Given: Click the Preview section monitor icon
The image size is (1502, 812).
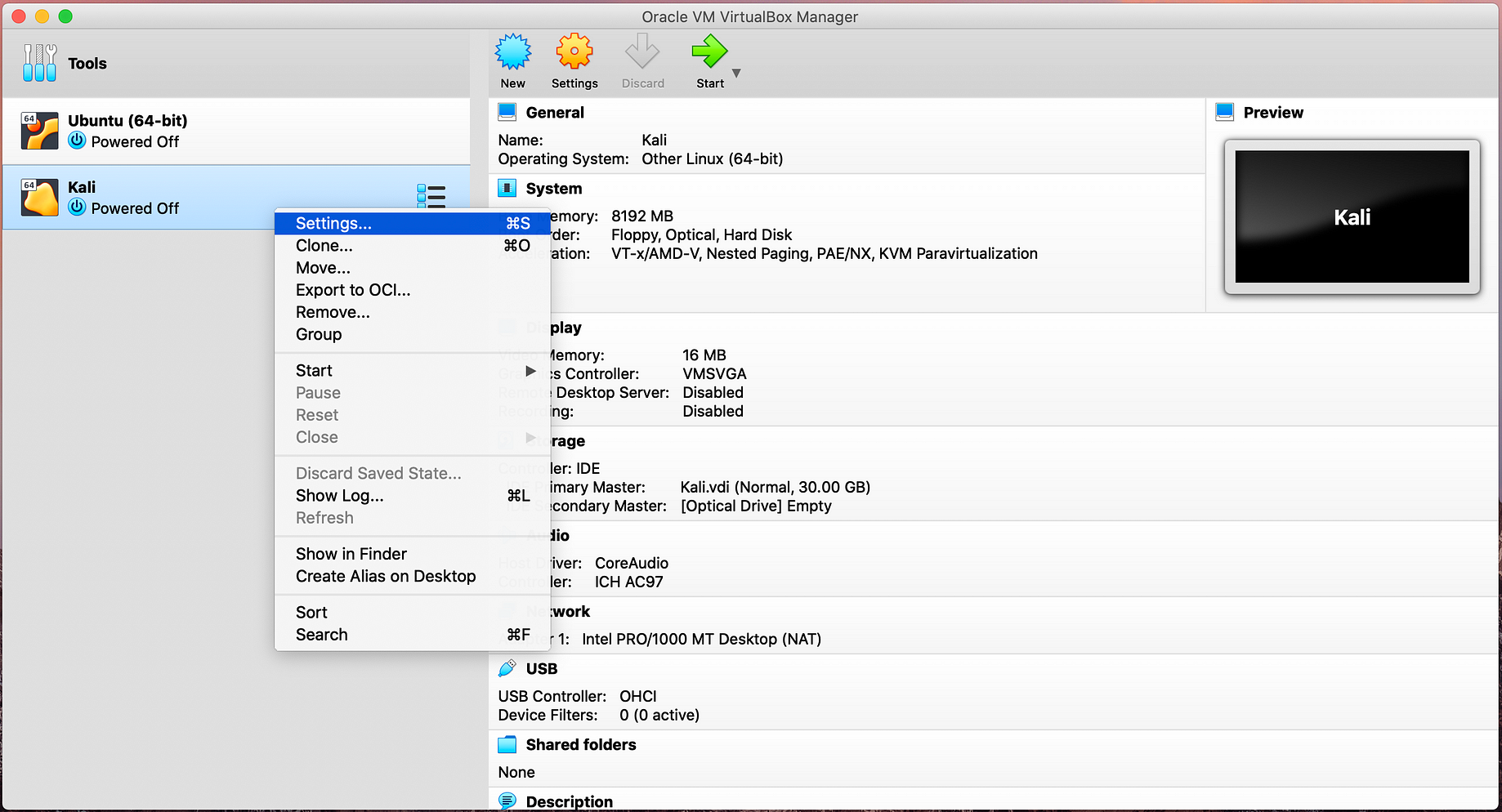Looking at the screenshot, I should [x=1225, y=112].
